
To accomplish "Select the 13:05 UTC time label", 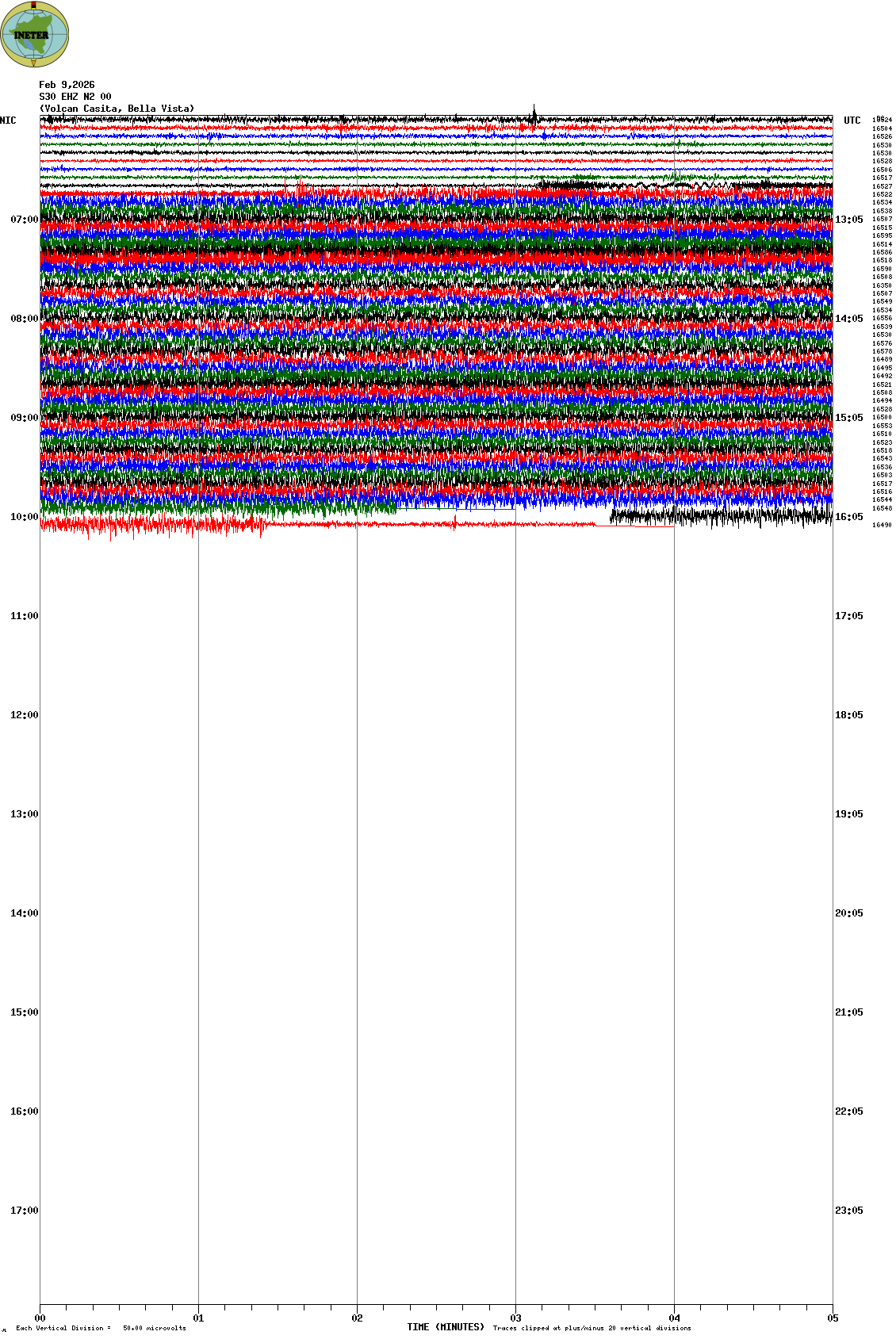I will point(848,220).
